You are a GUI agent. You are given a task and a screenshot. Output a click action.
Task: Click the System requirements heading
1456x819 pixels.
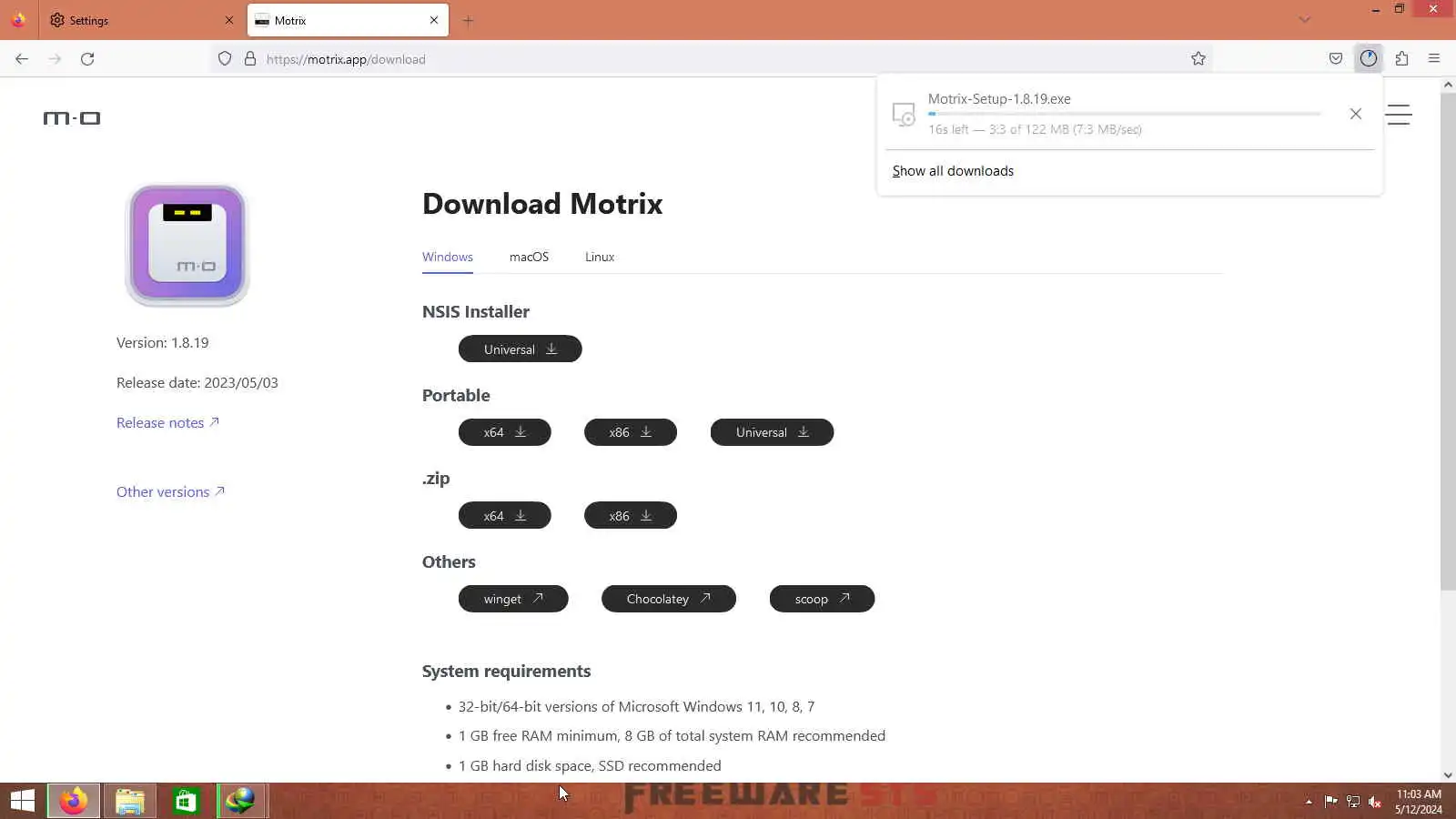point(507,672)
